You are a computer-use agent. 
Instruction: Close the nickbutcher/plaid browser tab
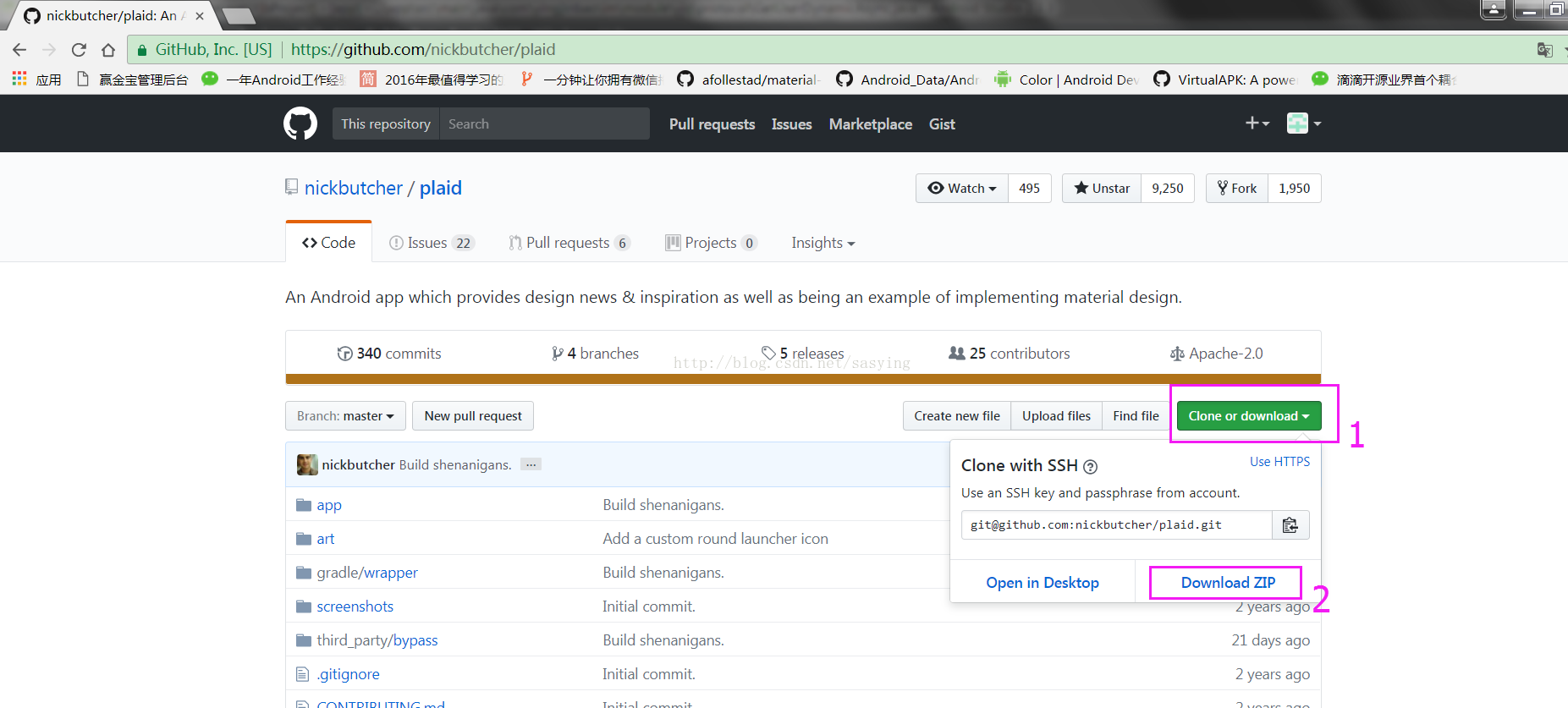[200, 16]
